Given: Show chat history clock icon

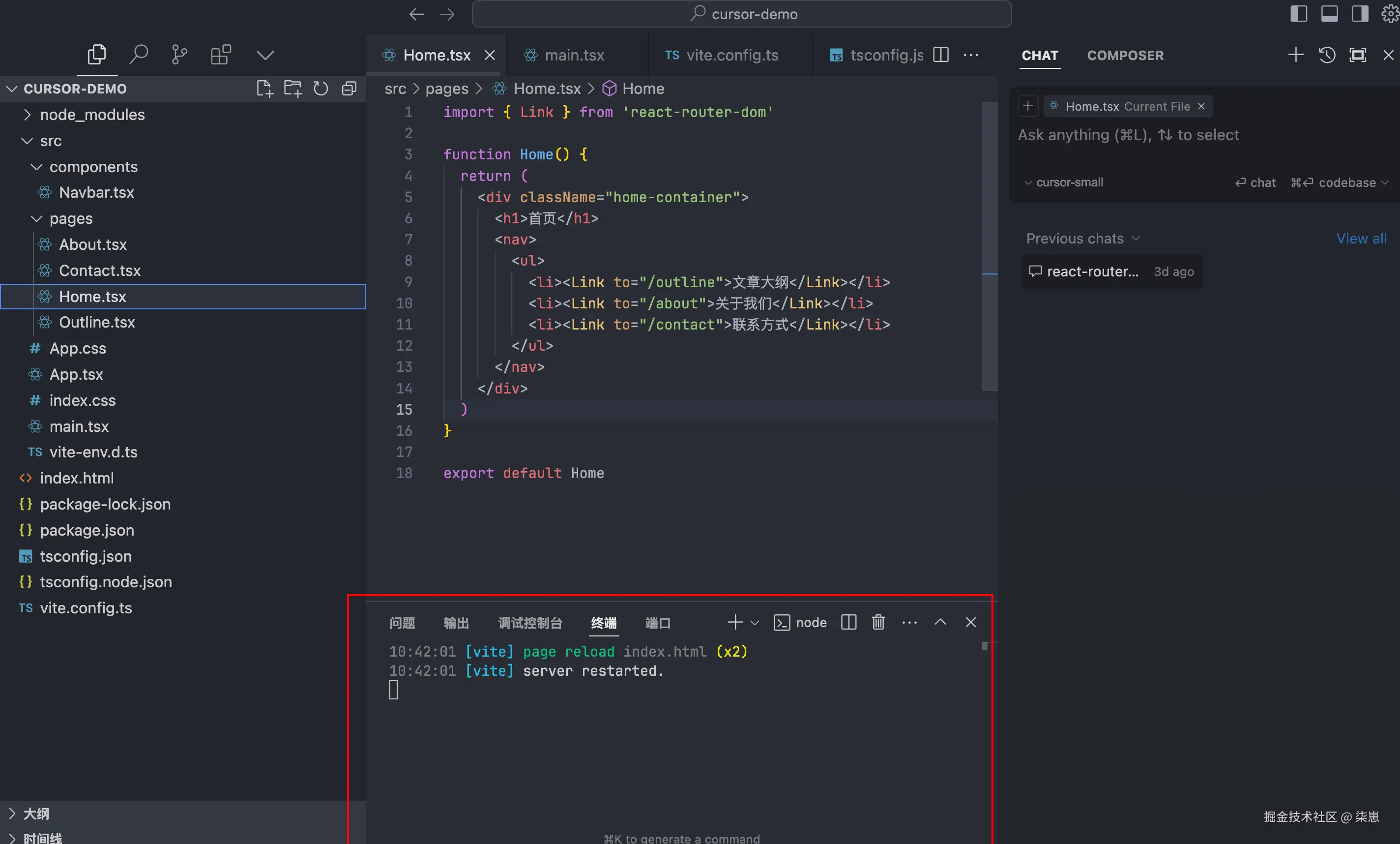Looking at the screenshot, I should click(x=1327, y=55).
